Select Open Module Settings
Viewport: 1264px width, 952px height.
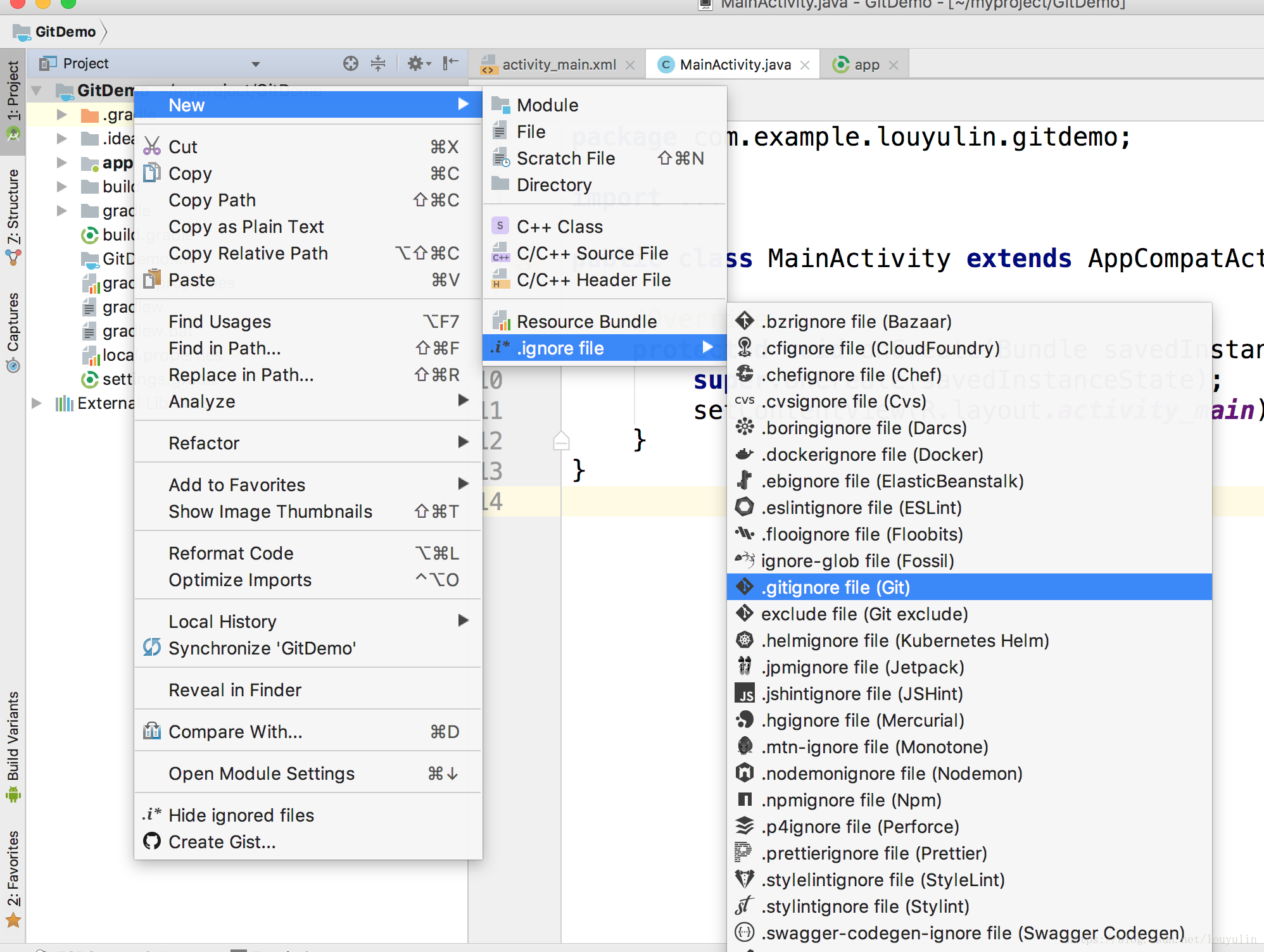(308, 773)
